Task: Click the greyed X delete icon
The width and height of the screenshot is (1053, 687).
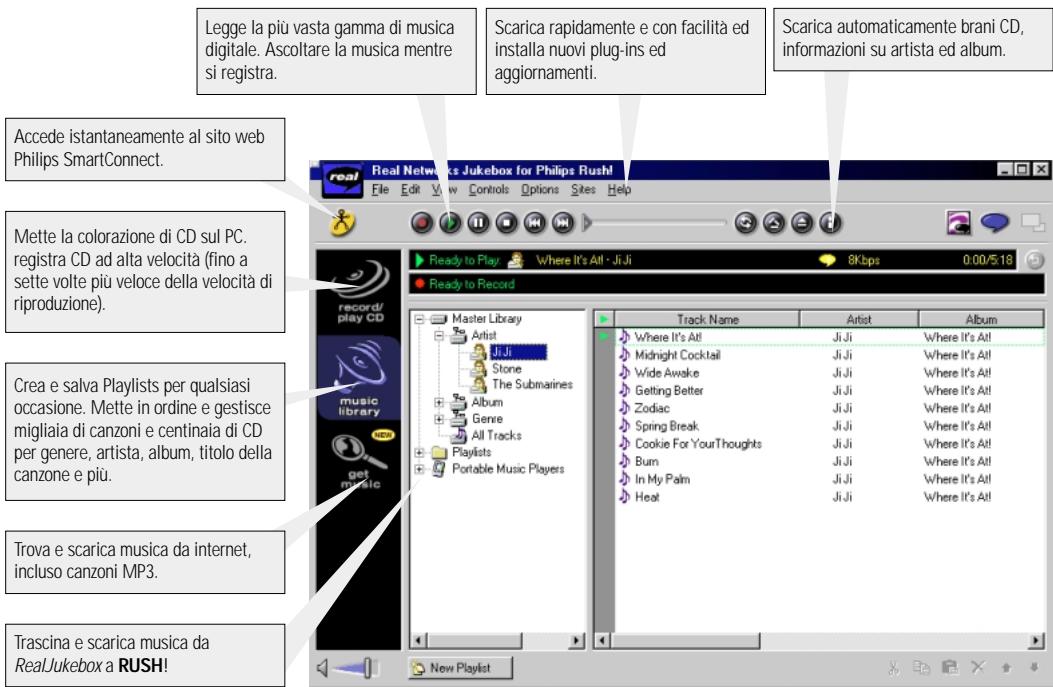Action: tap(978, 667)
